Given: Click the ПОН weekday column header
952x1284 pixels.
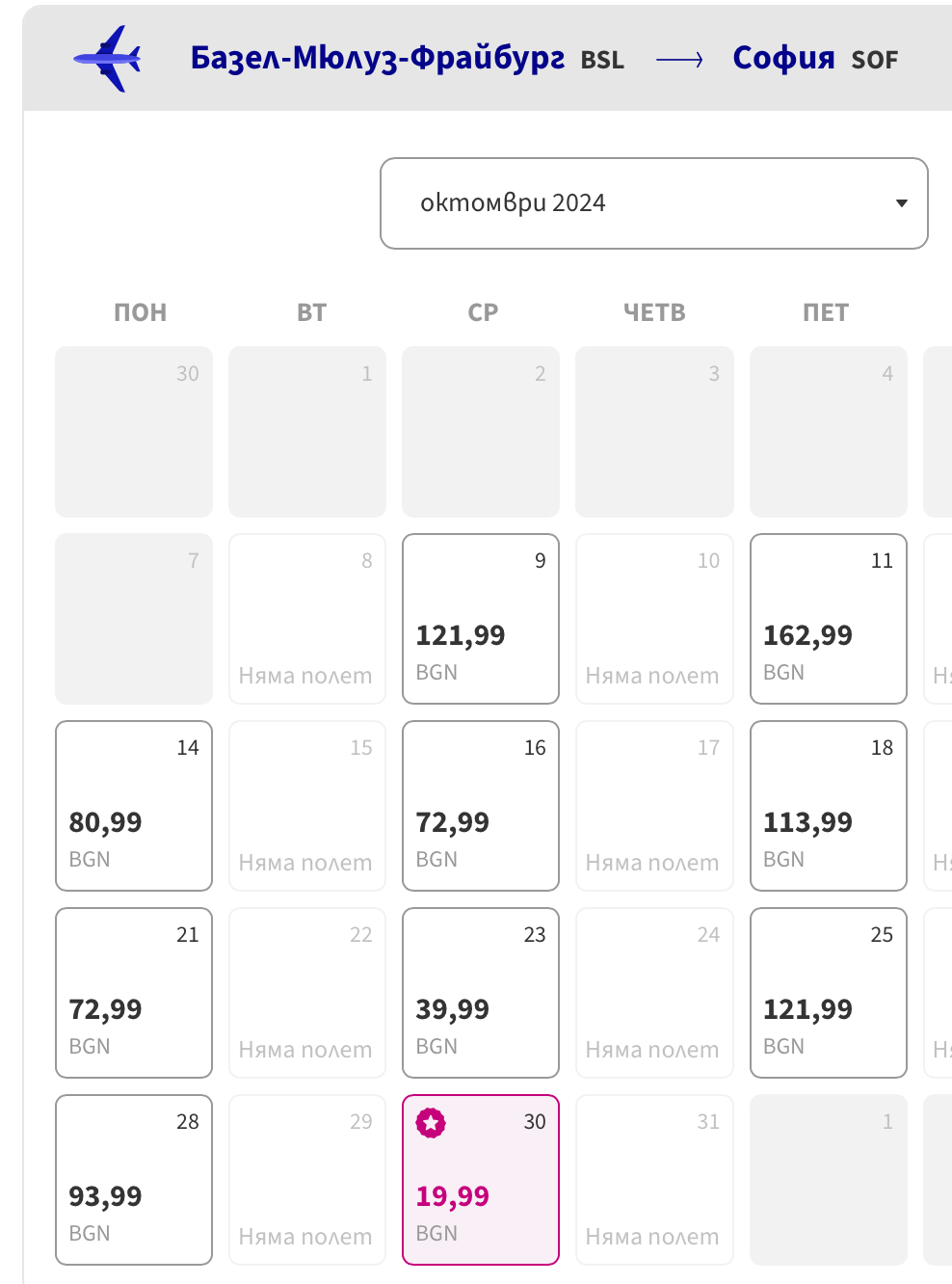Looking at the screenshot, I should (x=141, y=312).
